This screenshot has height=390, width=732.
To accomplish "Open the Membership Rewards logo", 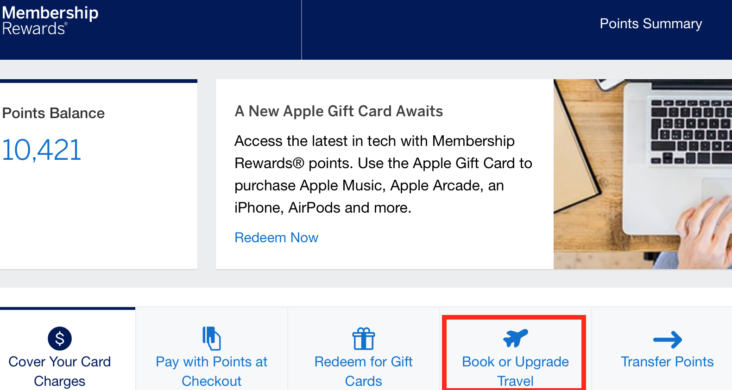I will (50, 21).
